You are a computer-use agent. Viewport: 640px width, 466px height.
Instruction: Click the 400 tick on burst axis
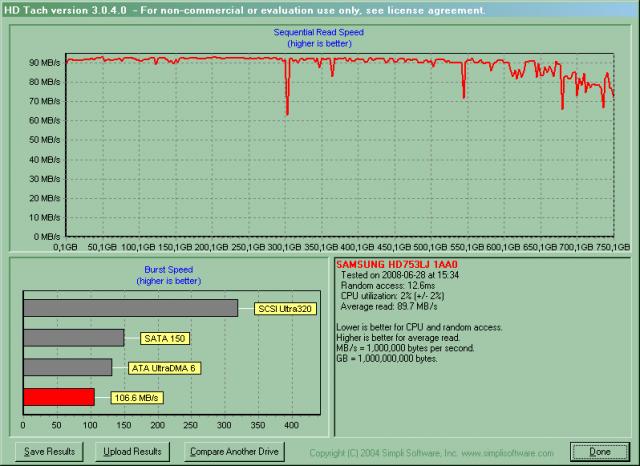click(x=291, y=425)
